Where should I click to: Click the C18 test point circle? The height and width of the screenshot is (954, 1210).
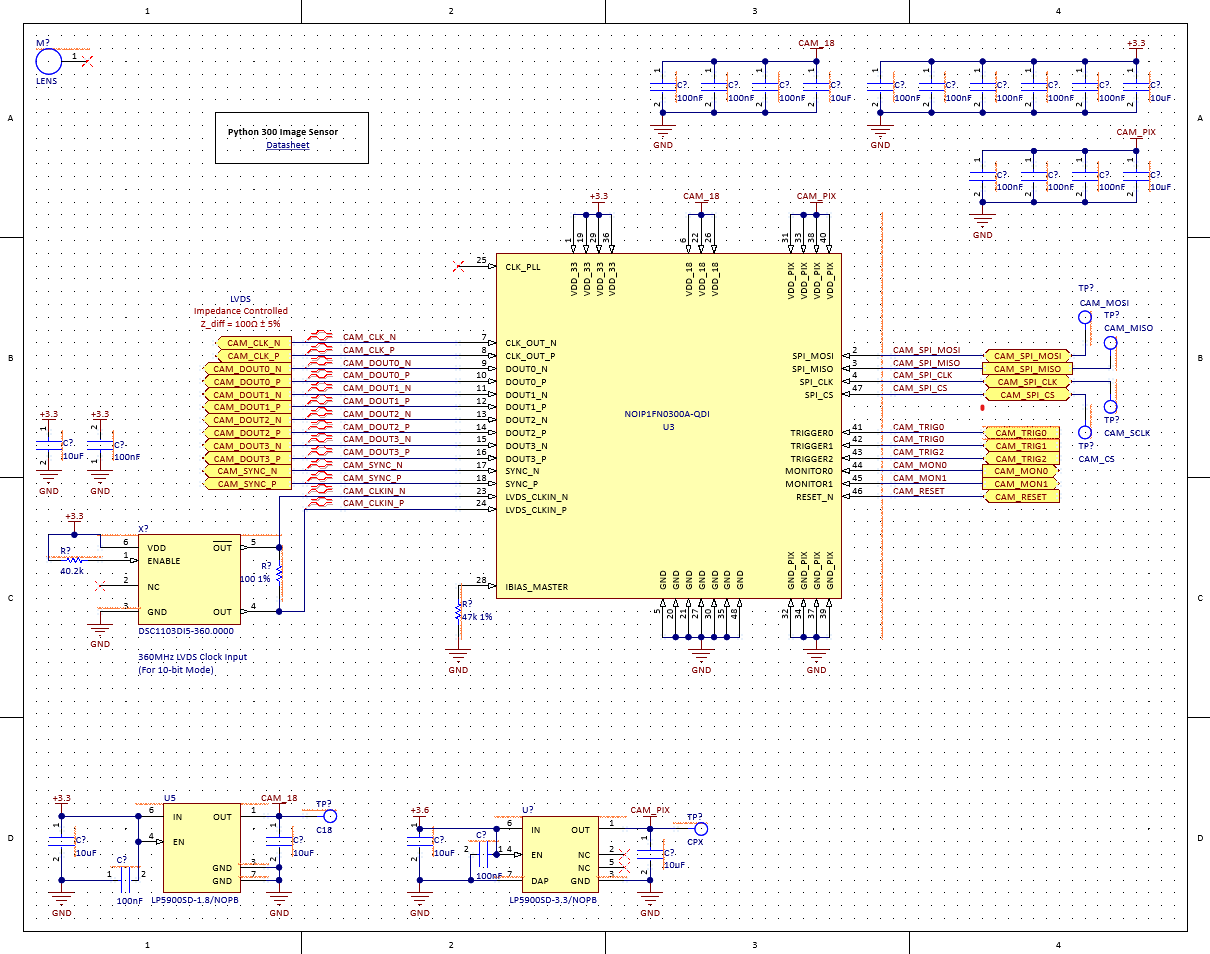331,815
